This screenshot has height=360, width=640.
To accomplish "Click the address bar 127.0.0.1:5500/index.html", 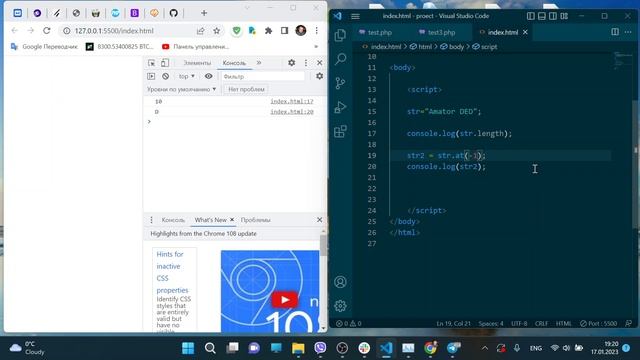I will tap(114, 31).
